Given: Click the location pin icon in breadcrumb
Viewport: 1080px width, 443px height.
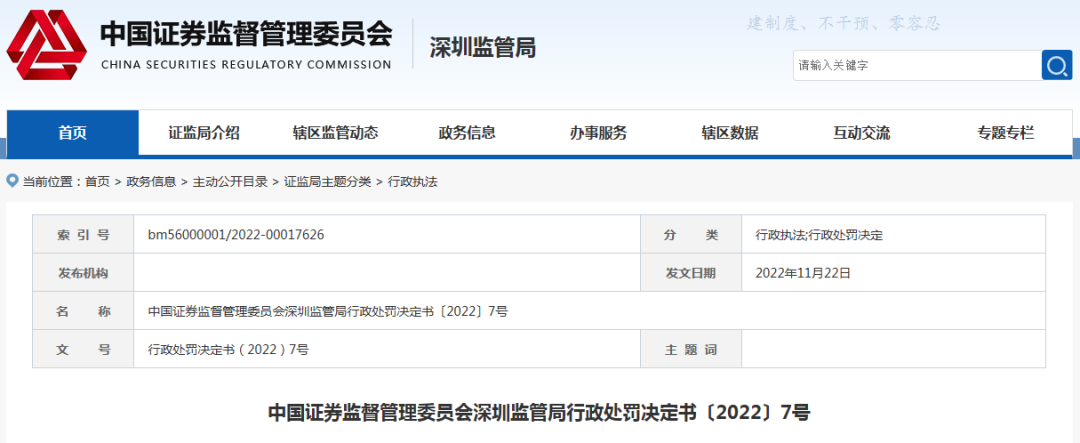Looking at the screenshot, I should click(x=12, y=181).
